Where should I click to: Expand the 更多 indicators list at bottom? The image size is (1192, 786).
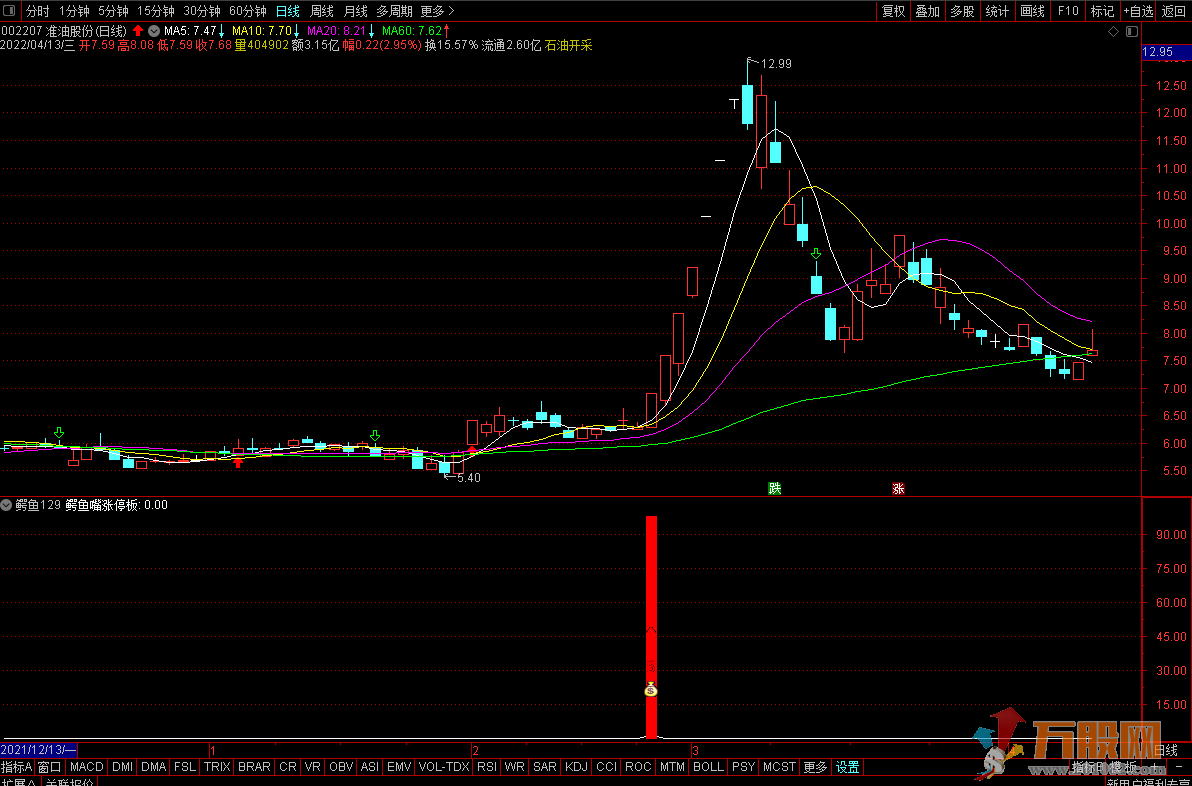coord(815,767)
